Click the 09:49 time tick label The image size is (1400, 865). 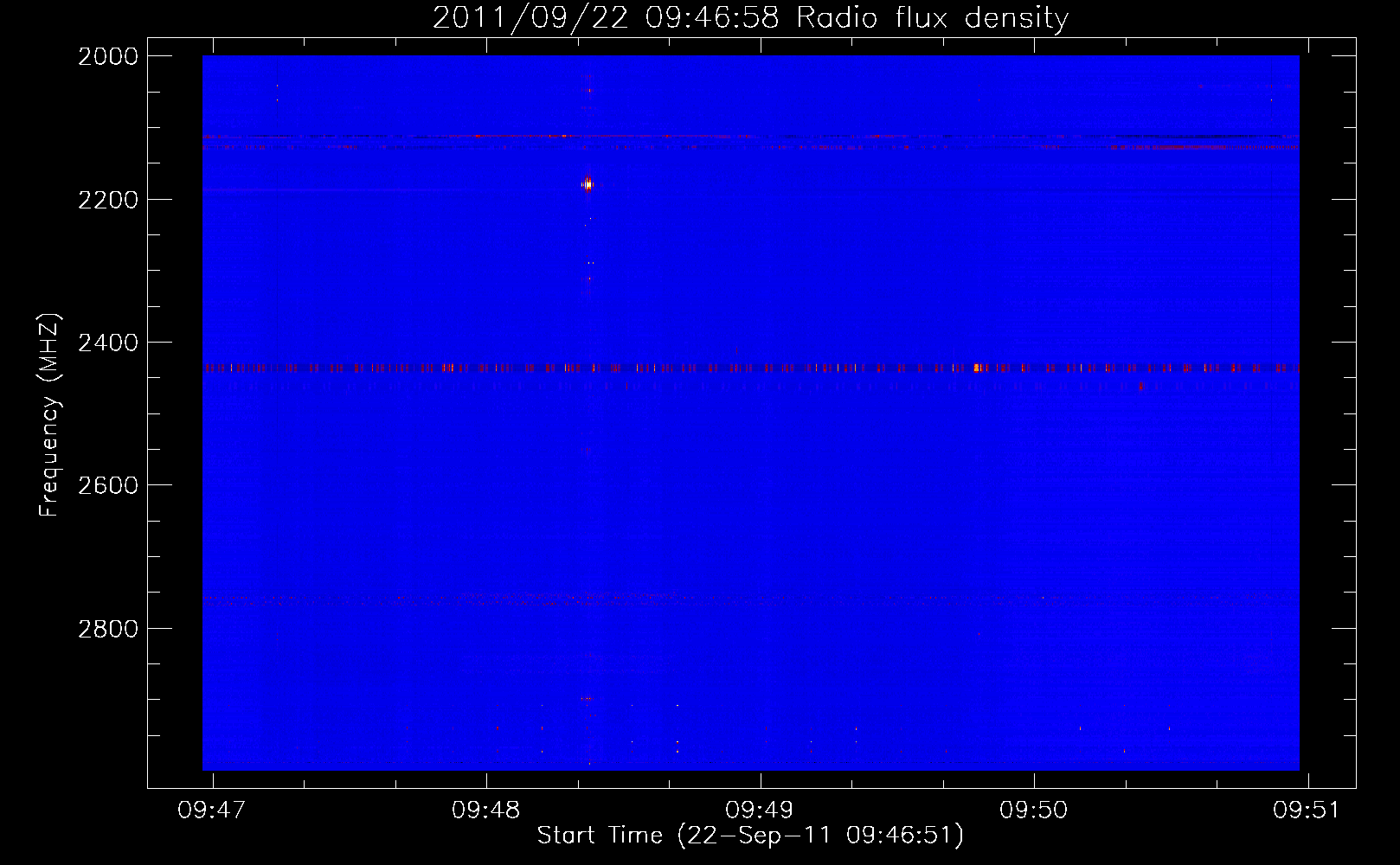[x=760, y=811]
